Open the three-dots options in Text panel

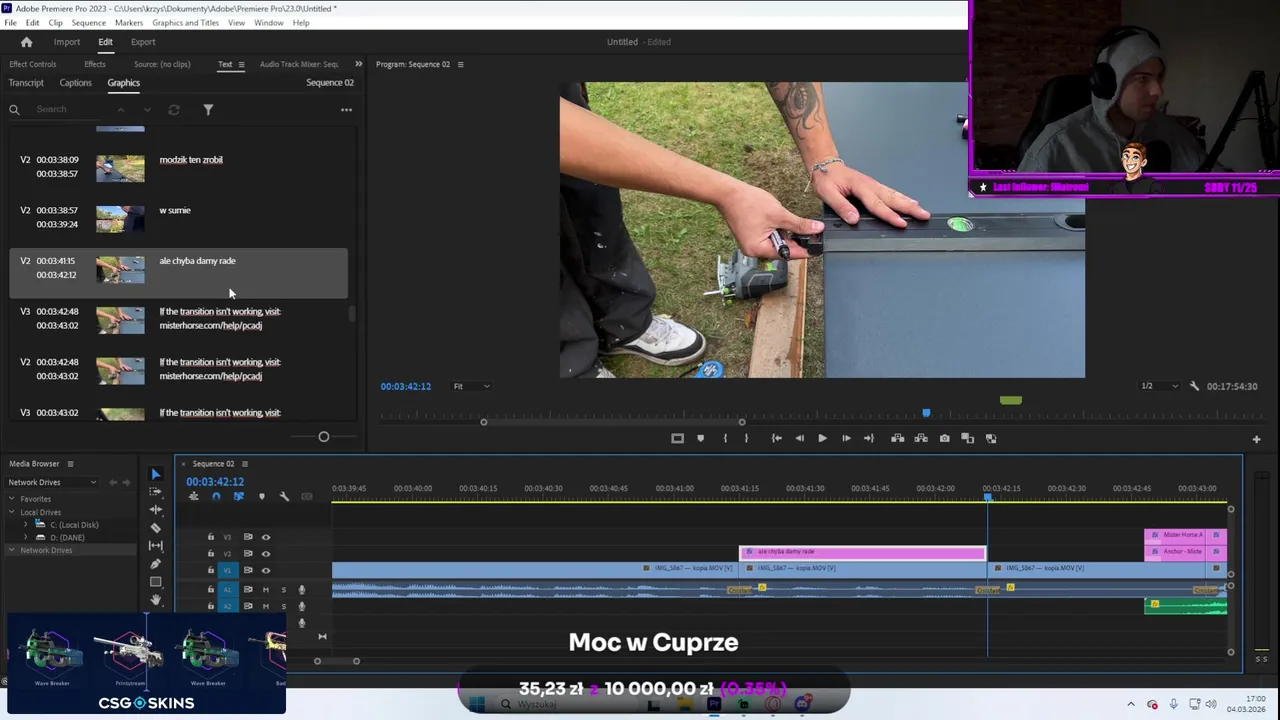tap(346, 110)
